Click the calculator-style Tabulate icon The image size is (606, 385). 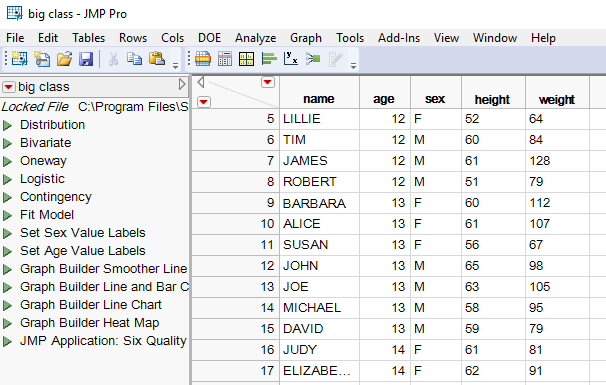[x=225, y=59]
